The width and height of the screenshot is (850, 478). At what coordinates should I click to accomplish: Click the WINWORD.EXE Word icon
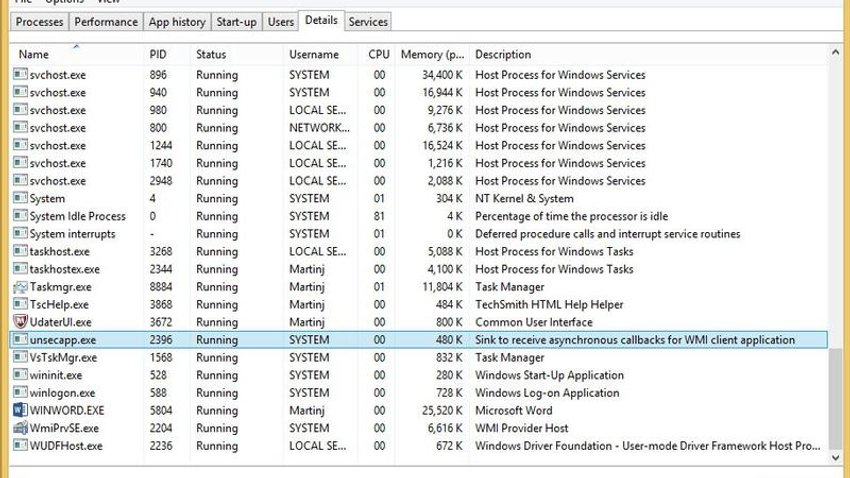click(20, 410)
